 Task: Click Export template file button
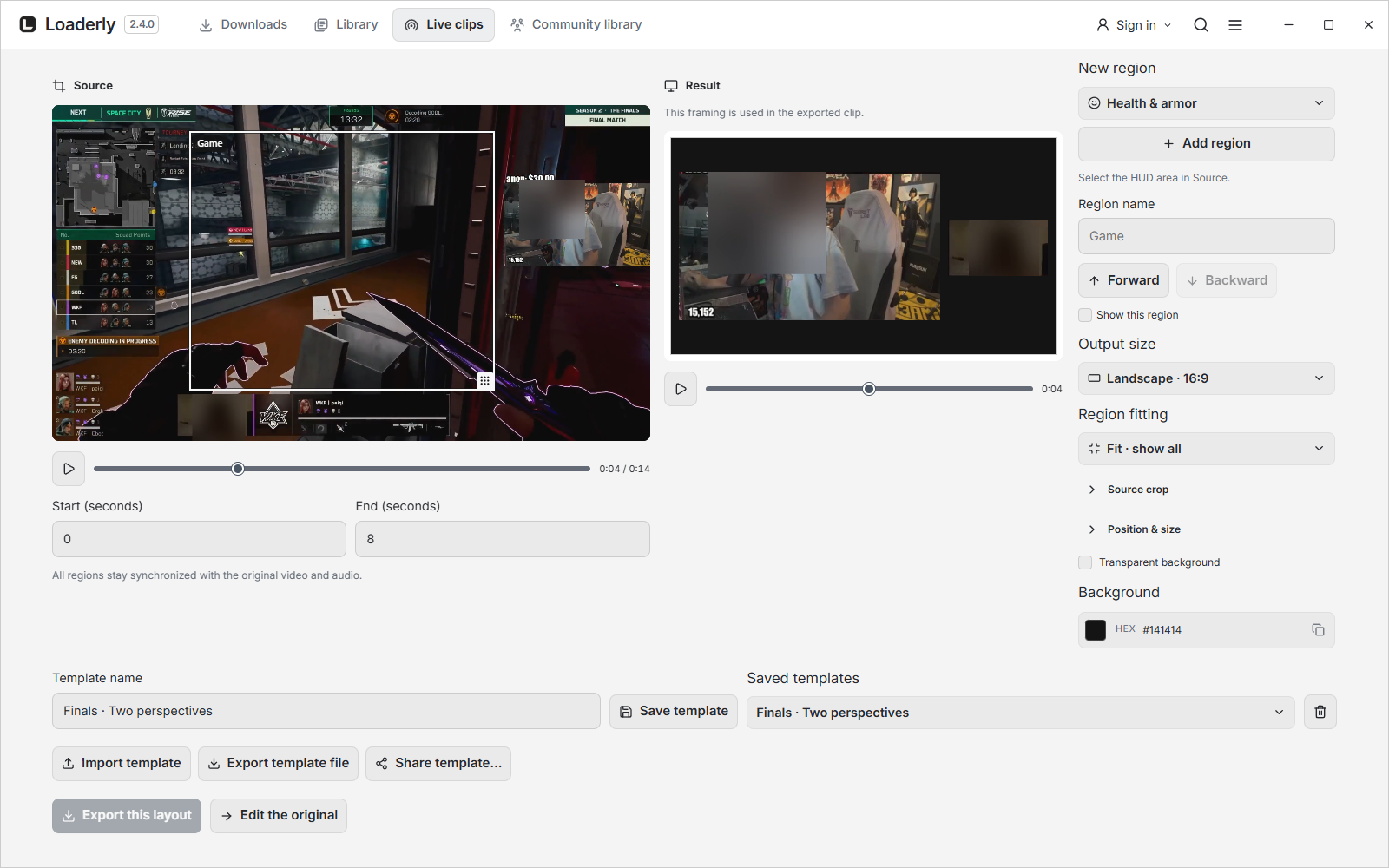tap(278, 764)
